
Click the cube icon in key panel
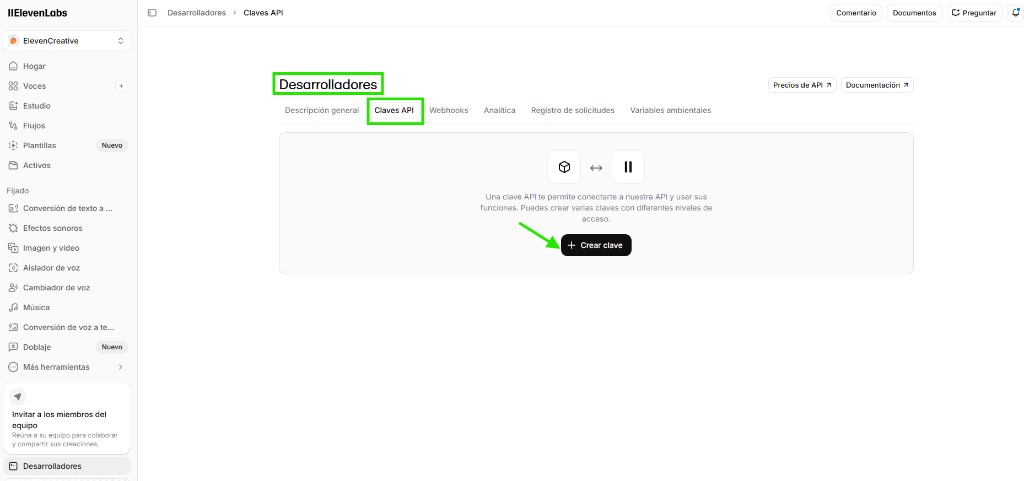coord(564,167)
